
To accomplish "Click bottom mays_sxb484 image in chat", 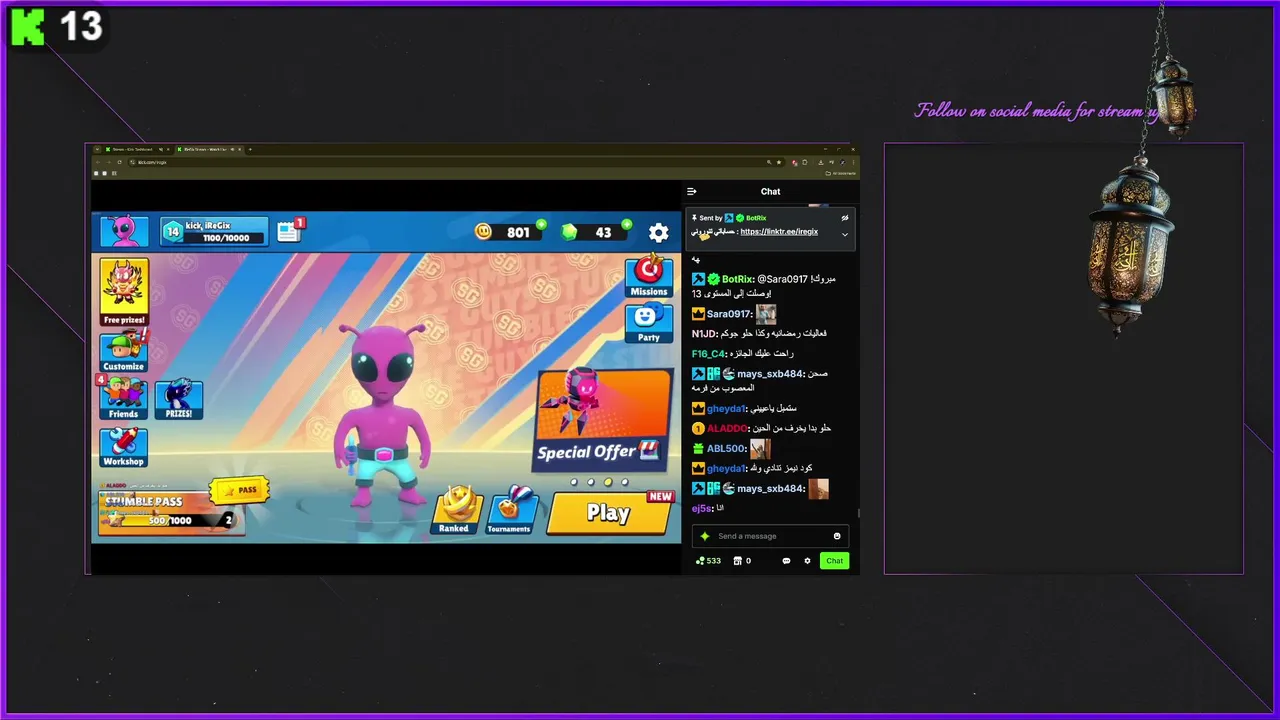I will 818,489.
